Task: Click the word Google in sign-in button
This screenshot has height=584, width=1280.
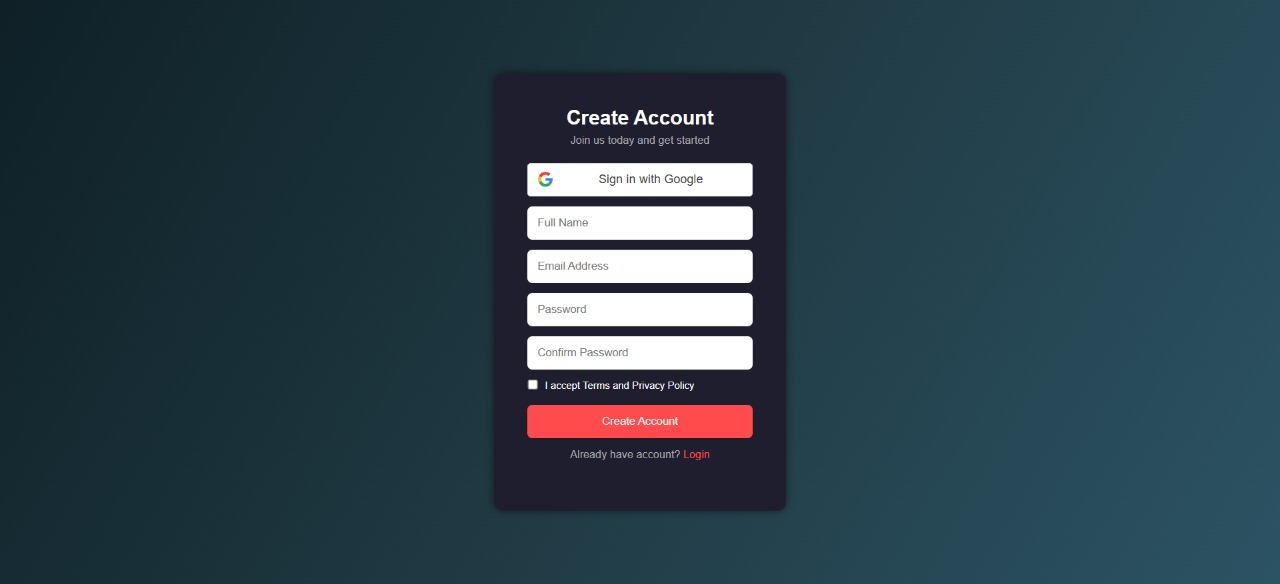Action: coord(684,180)
